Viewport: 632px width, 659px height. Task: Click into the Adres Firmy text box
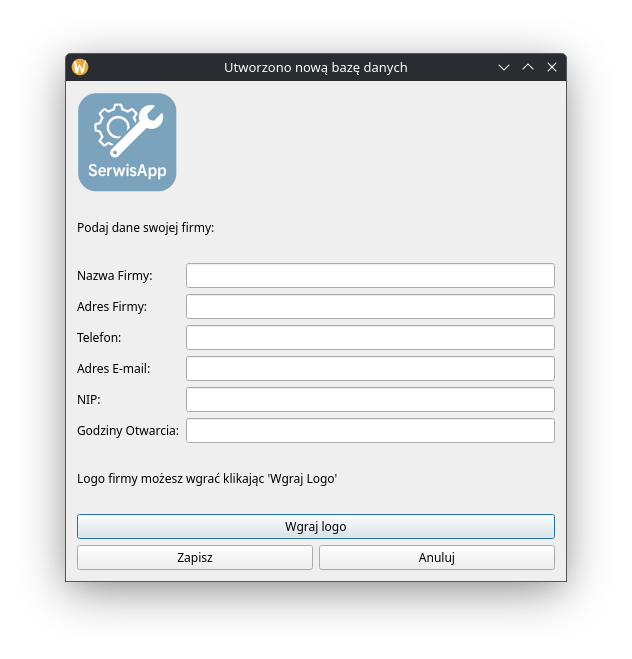(x=370, y=307)
